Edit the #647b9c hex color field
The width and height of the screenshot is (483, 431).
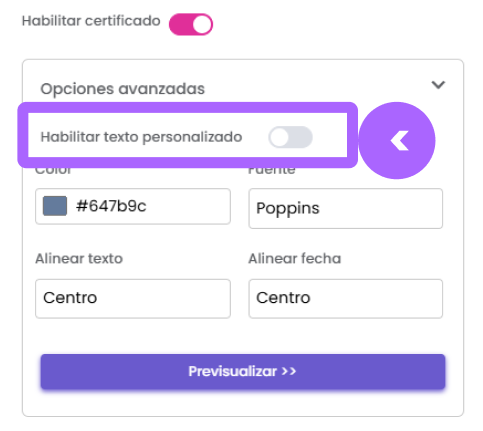133,206
